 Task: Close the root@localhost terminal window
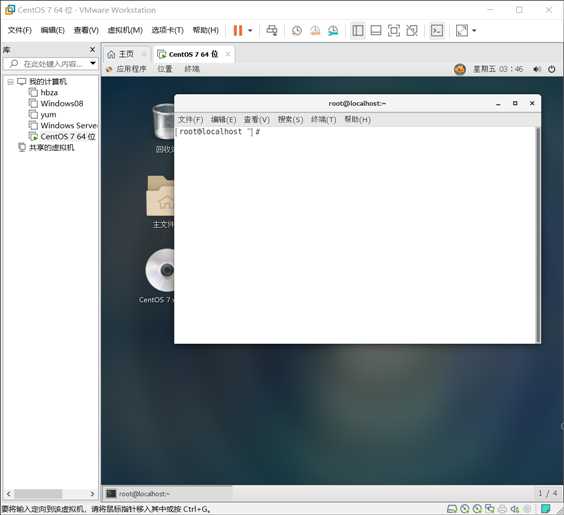click(x=532, y=103)
